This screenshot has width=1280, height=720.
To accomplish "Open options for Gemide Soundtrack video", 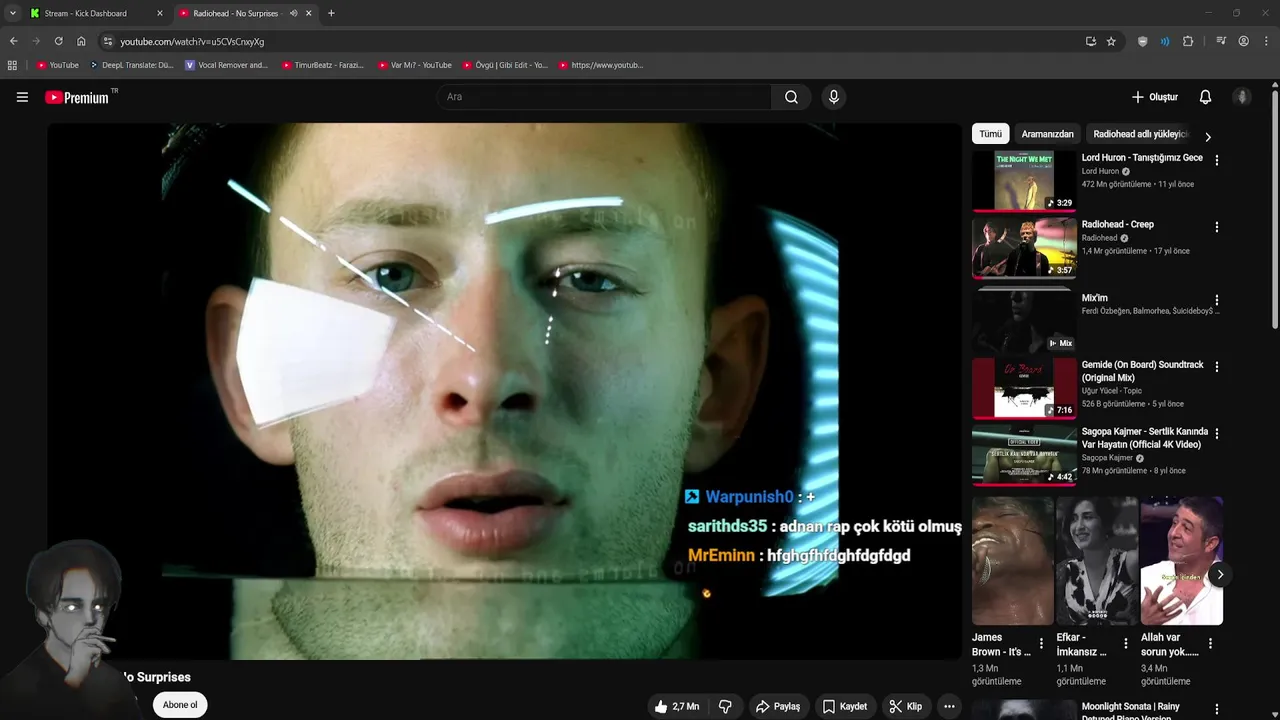I will (1216, 367).
